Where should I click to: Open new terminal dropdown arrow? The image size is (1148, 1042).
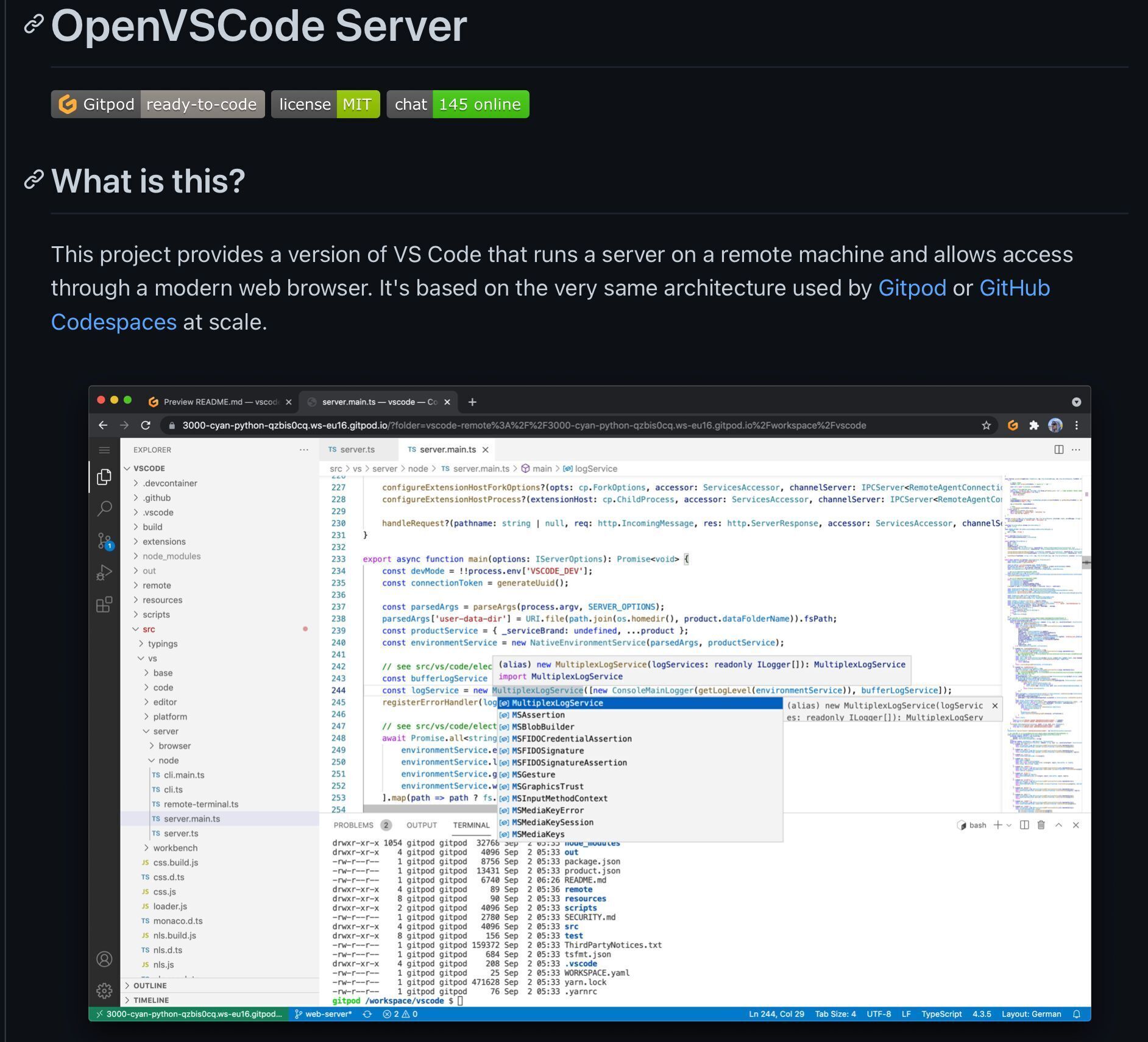click(1009, 826)
